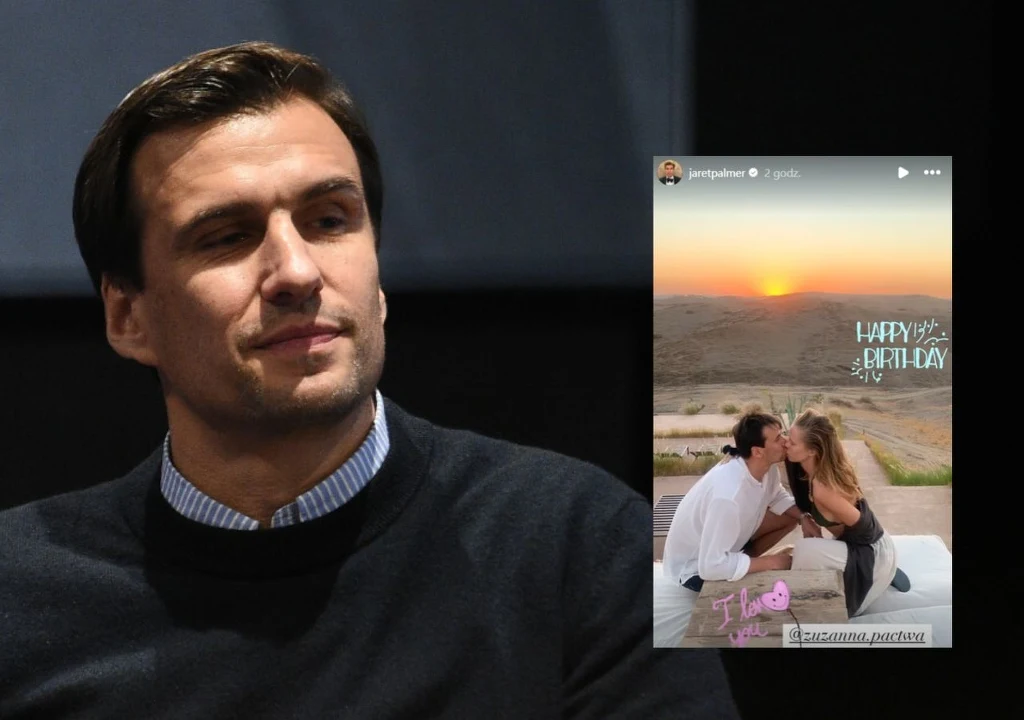
Task: Open the @zuzanna.pactwa mention tag
Action: click(857, 635)
